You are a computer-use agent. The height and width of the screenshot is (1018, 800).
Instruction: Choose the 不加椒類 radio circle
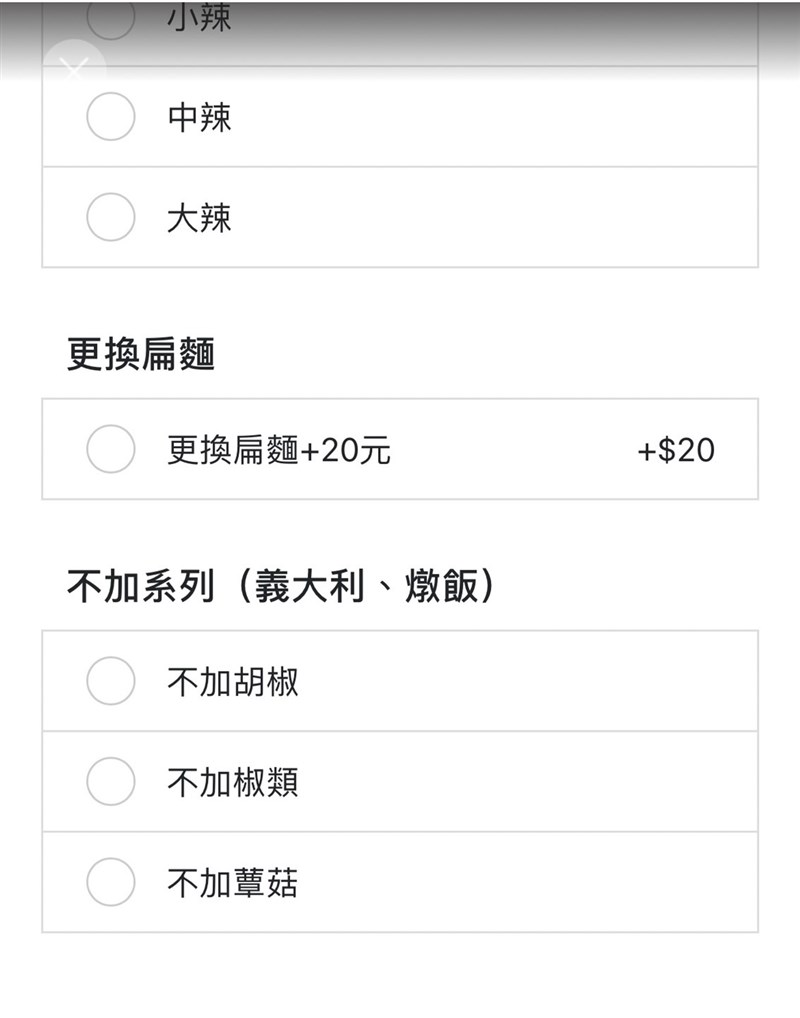(110, 781)
